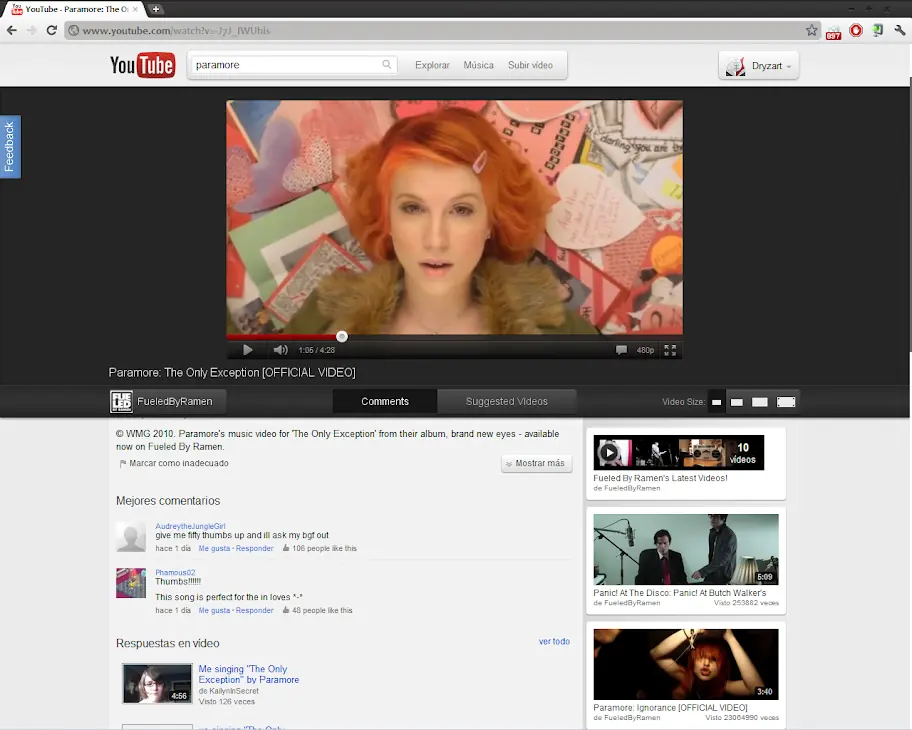This screenshot has width=912, height=730.
Task: Select the third video size option
Action: 760,402
